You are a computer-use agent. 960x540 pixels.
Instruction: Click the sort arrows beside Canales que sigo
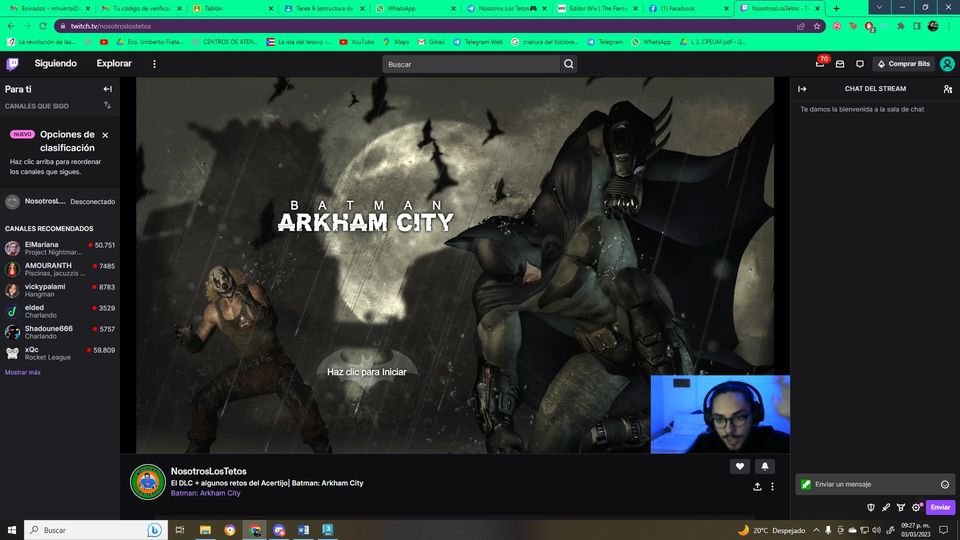[x=108, y=106]
